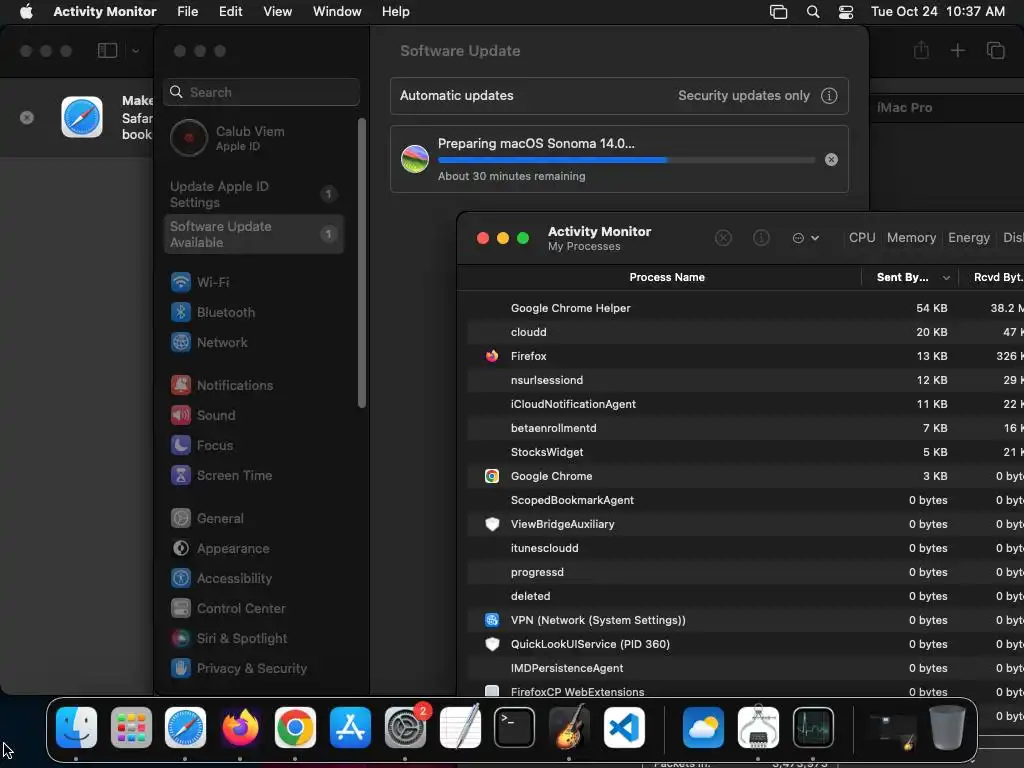
Task: Open the Window menu
Action: pyautogui.click(x=337, y=12)
